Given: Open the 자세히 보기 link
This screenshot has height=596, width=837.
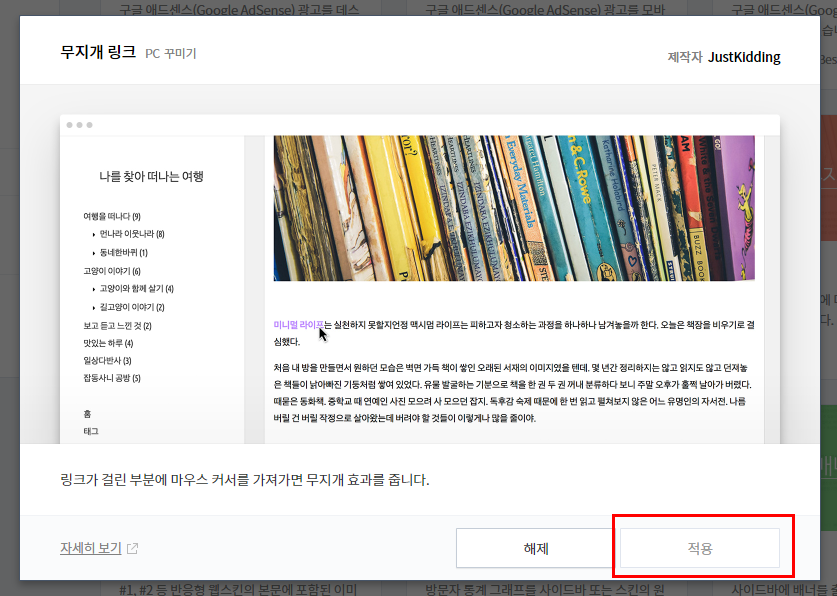Looking at the screenshot, I should pos(91,548).
